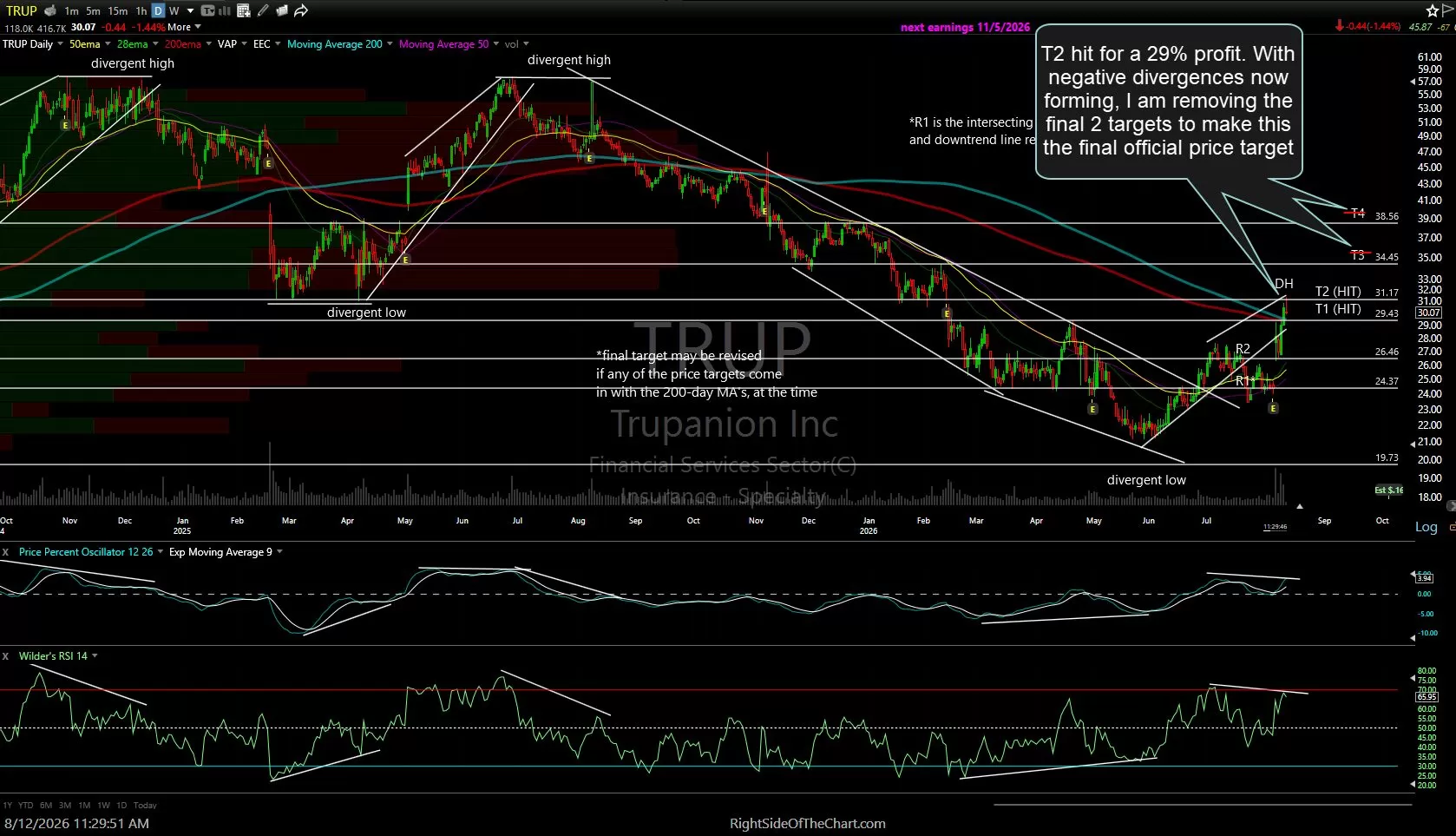Click the 11:29:46 time stamp on axis
Screen dimensions: 1456x836
(1275, 527)
